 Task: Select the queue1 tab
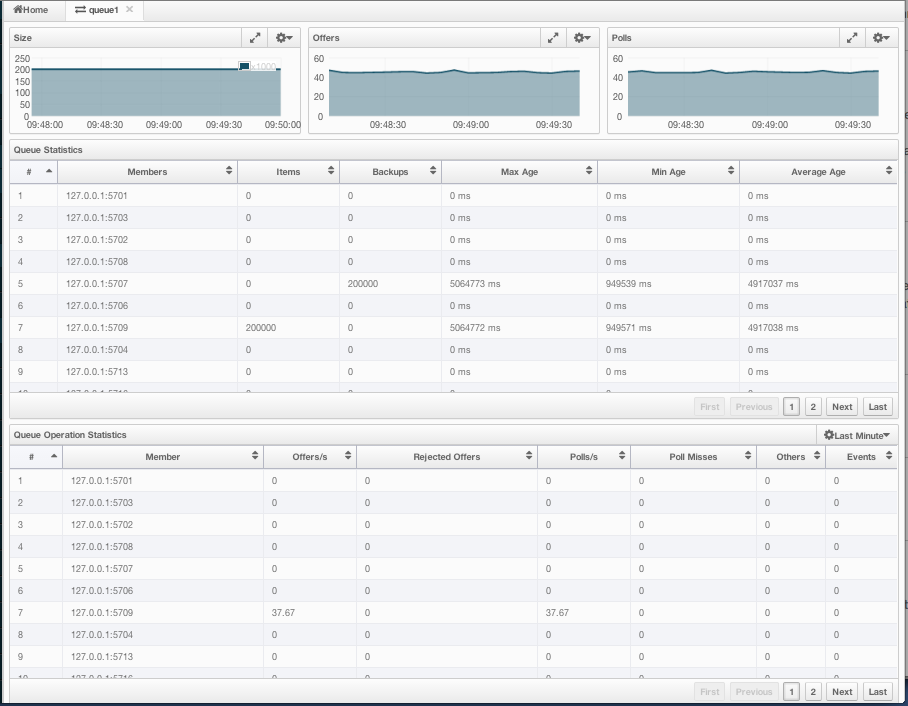(97, 10)
